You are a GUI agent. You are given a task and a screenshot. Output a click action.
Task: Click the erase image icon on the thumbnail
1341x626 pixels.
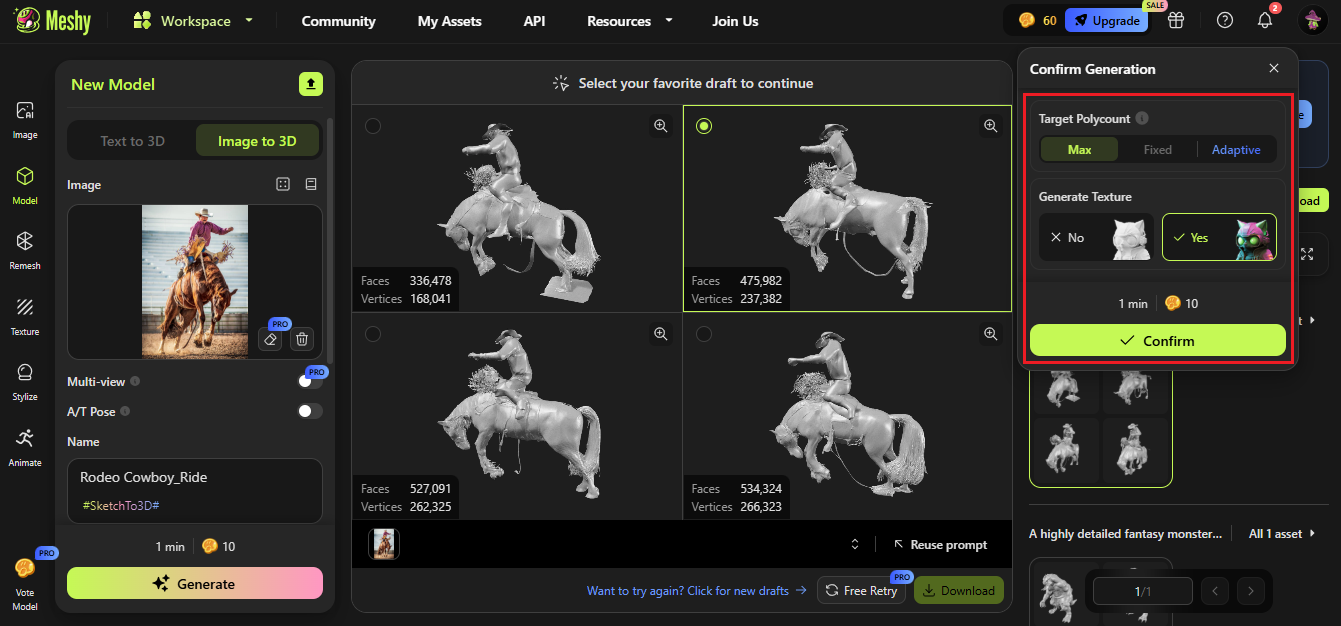(268, 339)
